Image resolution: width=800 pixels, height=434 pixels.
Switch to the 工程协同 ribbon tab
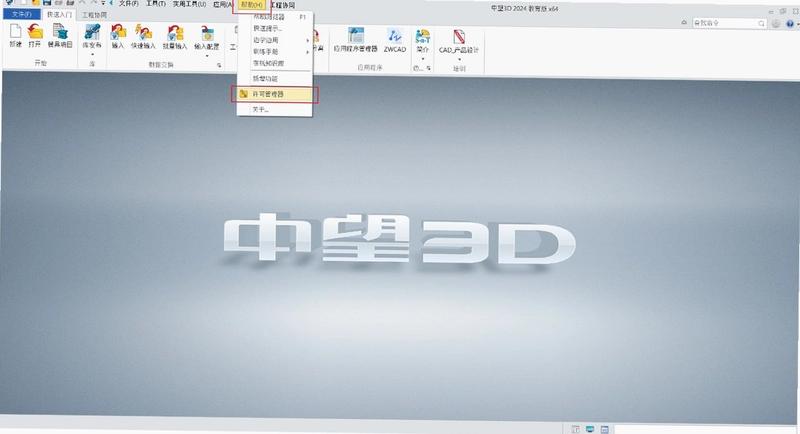tap(94, 15)
